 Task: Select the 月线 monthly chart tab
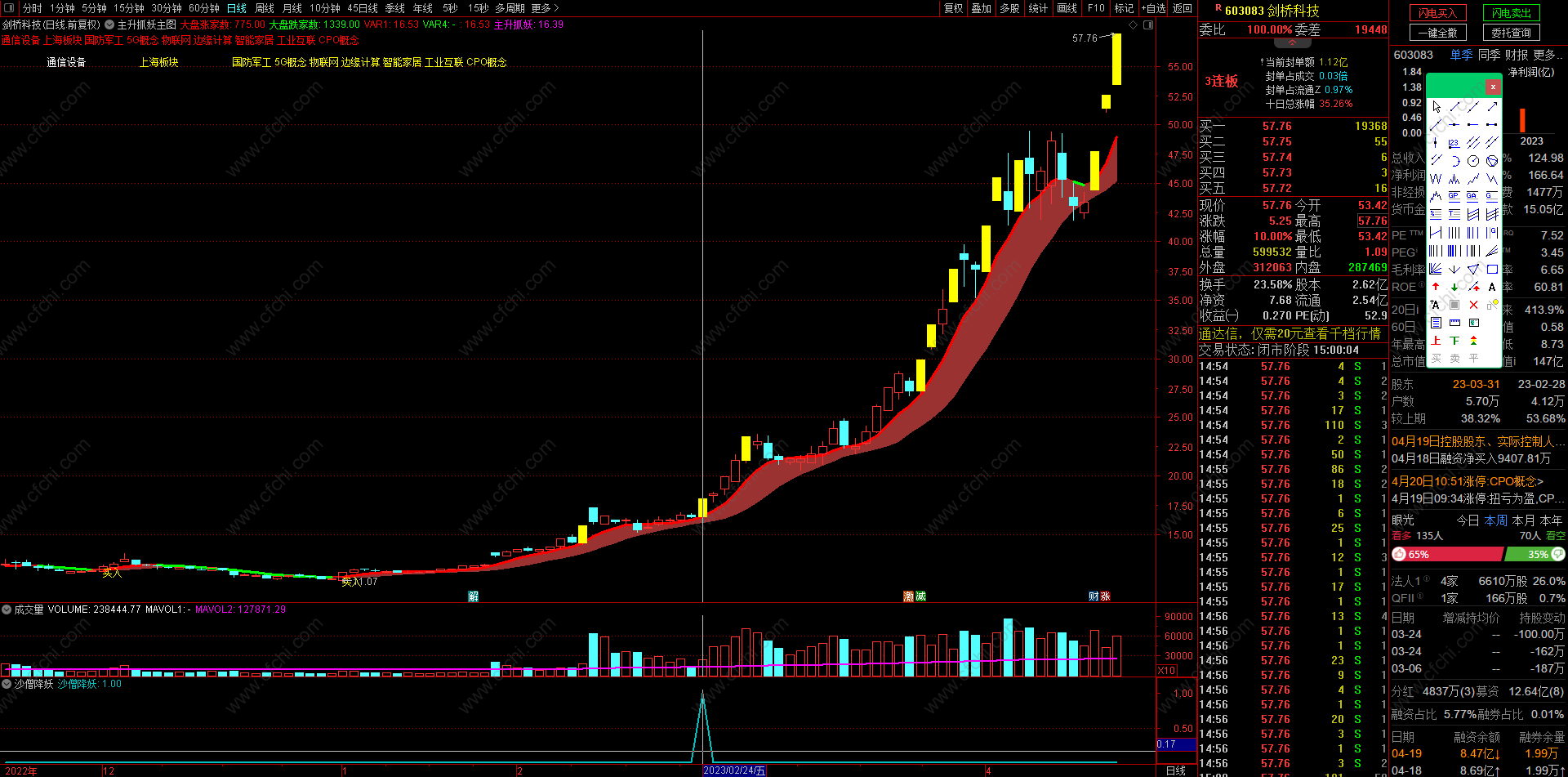292,8
